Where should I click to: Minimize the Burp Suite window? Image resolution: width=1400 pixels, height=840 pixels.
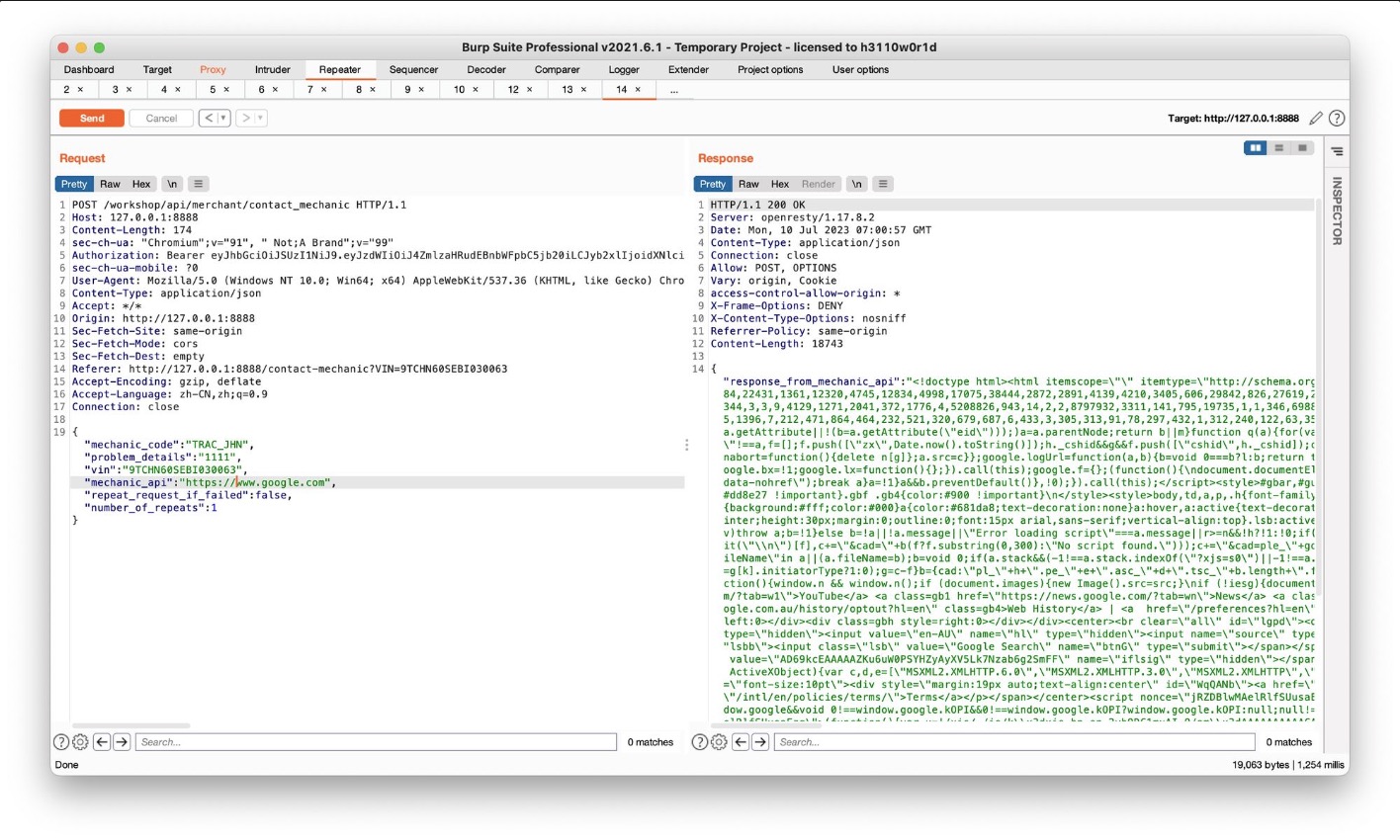[81, 47]
